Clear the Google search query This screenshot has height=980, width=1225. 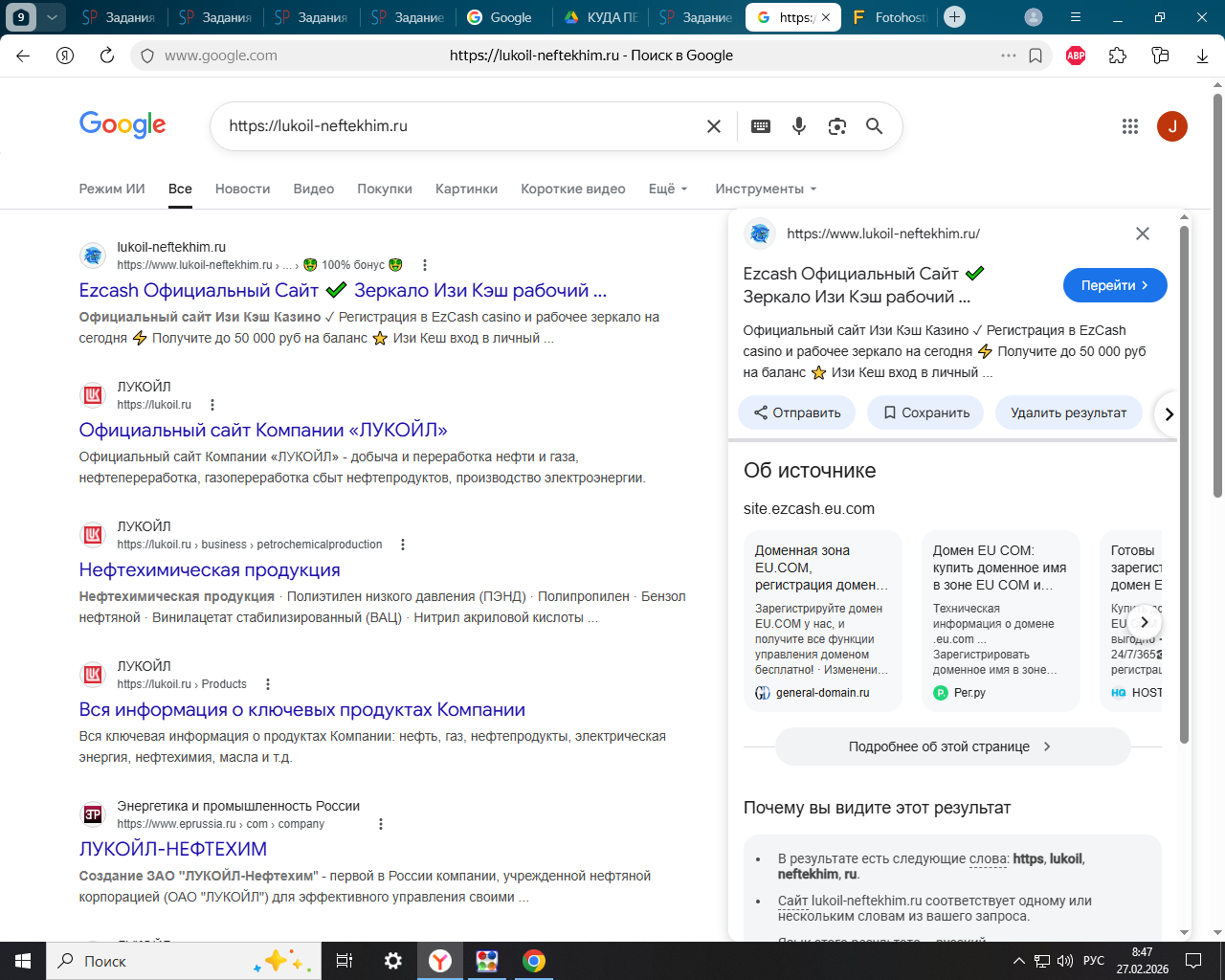pyautogui.click(x=714, y=126)
